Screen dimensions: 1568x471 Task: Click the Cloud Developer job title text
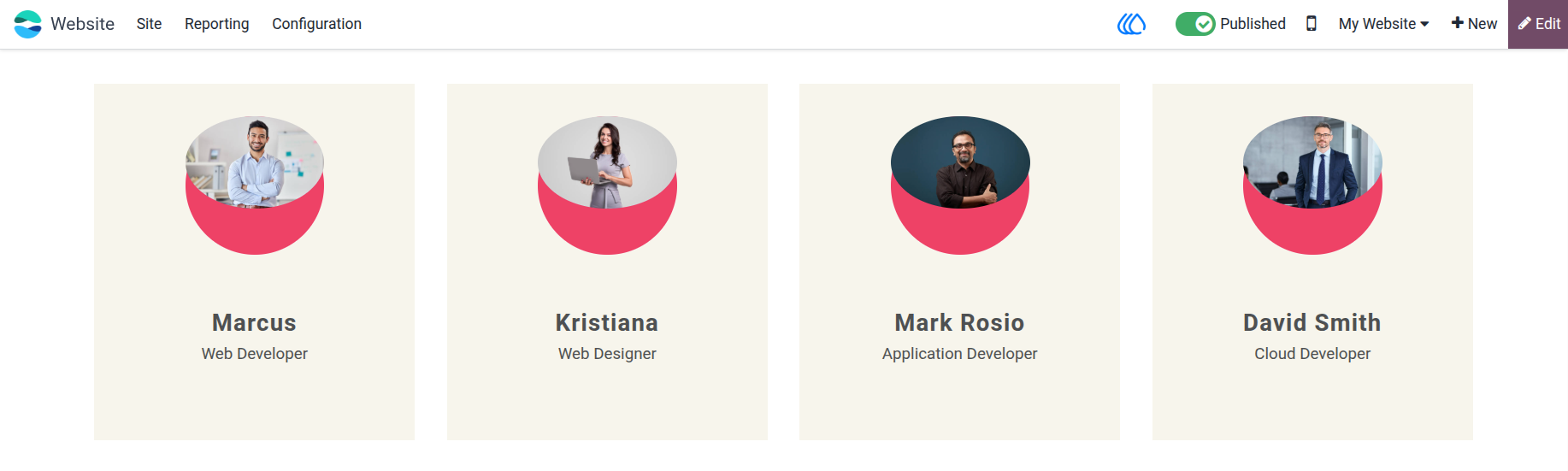1312,354
